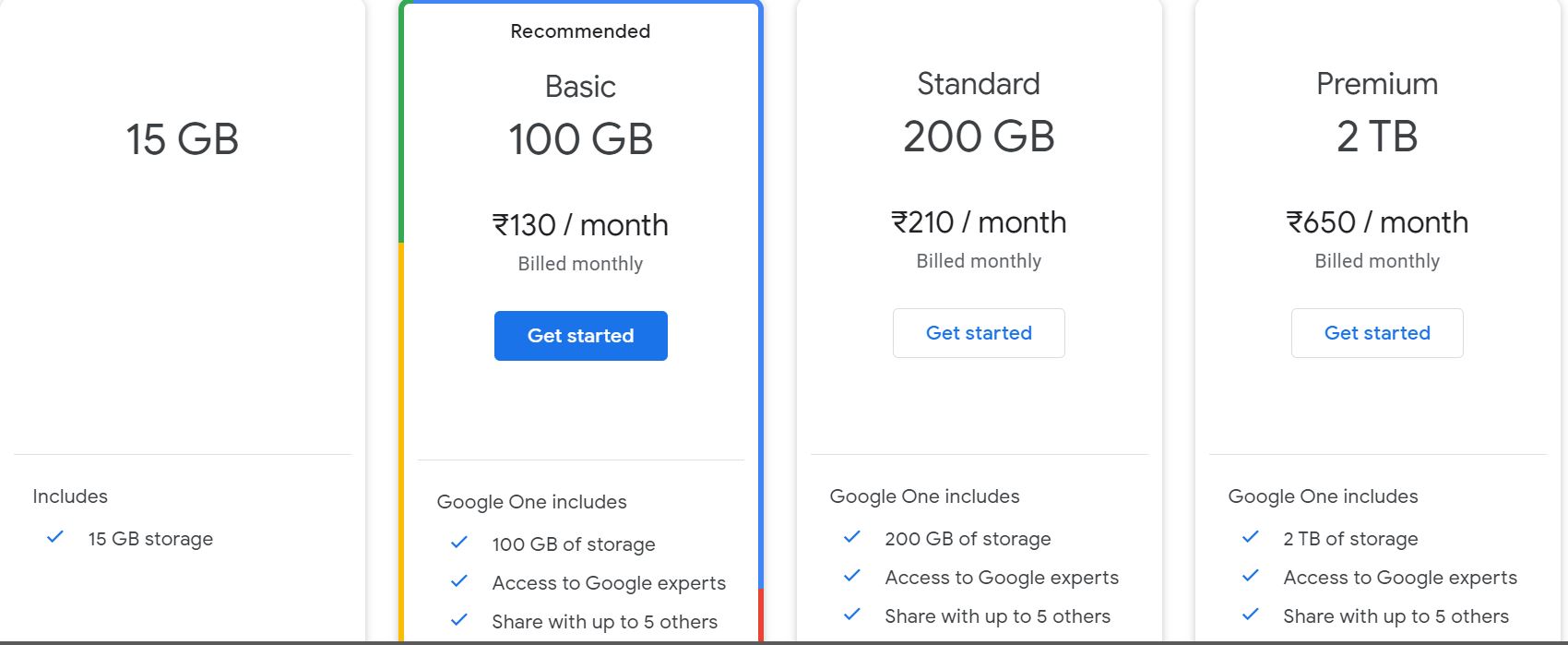Click Premium plan Share with 5 others checkmark

(x=1251, y=615)
